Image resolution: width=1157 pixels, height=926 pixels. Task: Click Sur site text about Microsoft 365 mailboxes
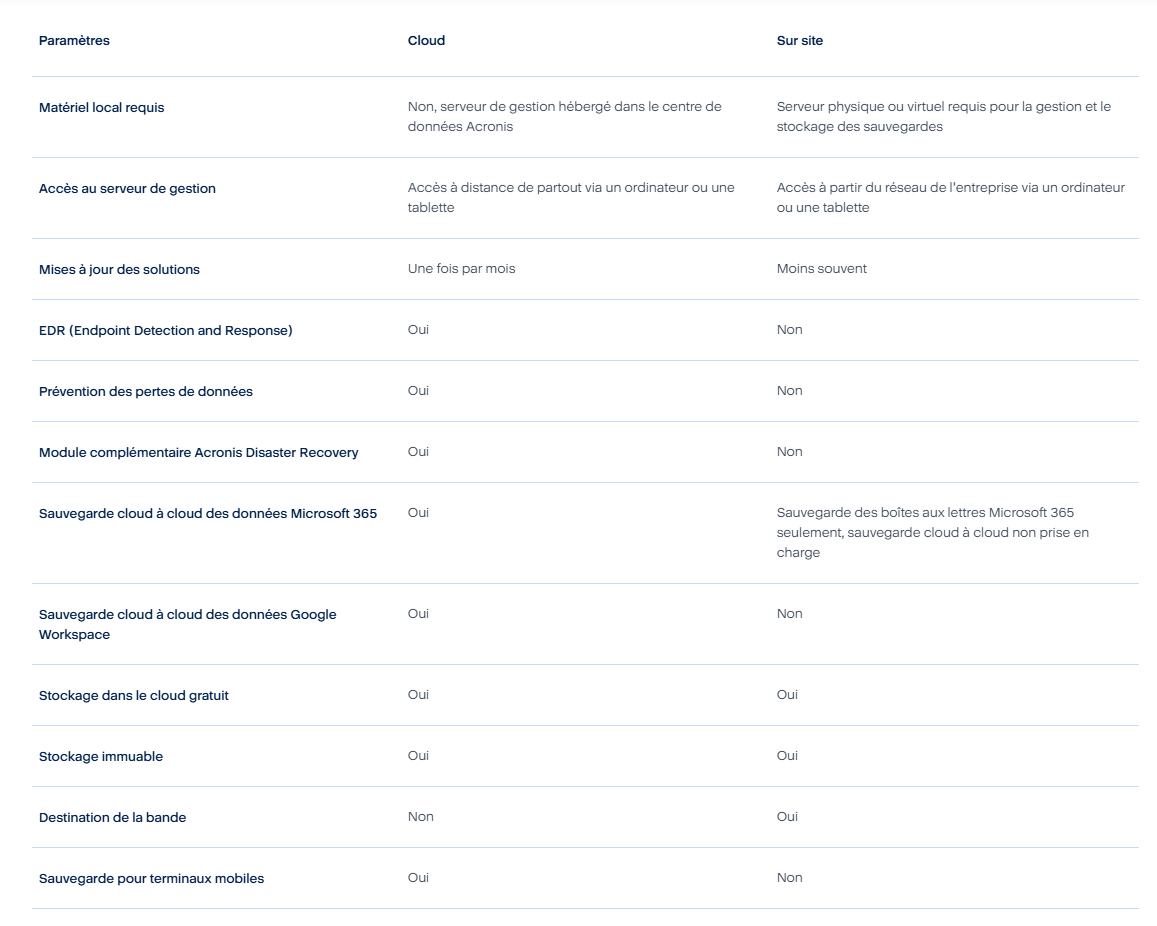[933, 533]
